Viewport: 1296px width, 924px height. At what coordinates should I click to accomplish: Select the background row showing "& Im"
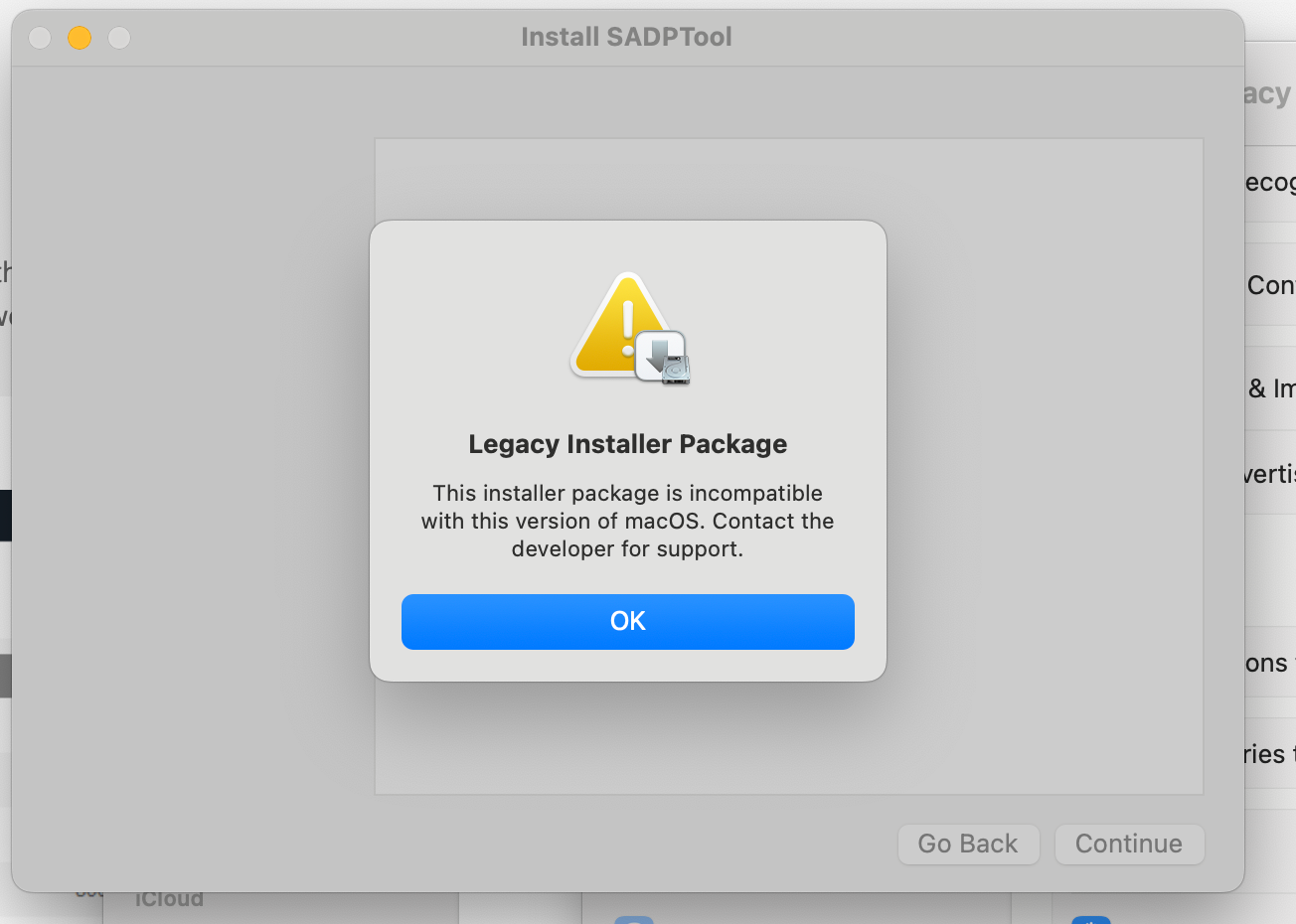point(1270,388)
